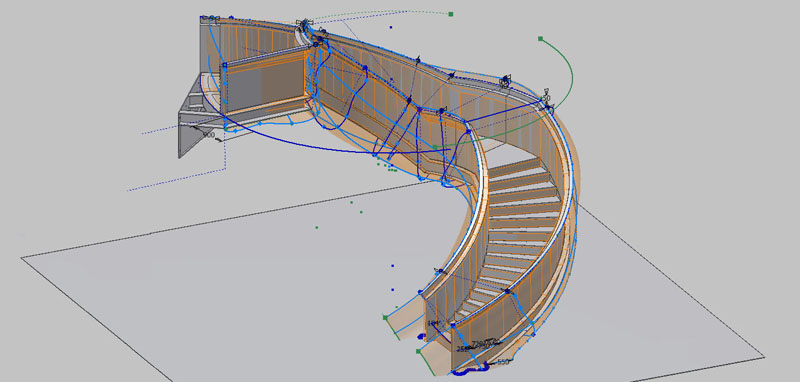Screen dimensions: 800x382
Task: Select the 900 dimension label at the left landing
Action: click(x=208, y=135)
